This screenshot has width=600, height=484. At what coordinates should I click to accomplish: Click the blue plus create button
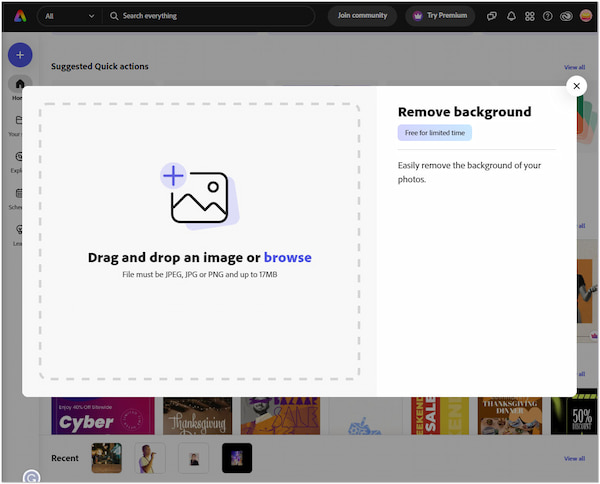pos(20,55)
